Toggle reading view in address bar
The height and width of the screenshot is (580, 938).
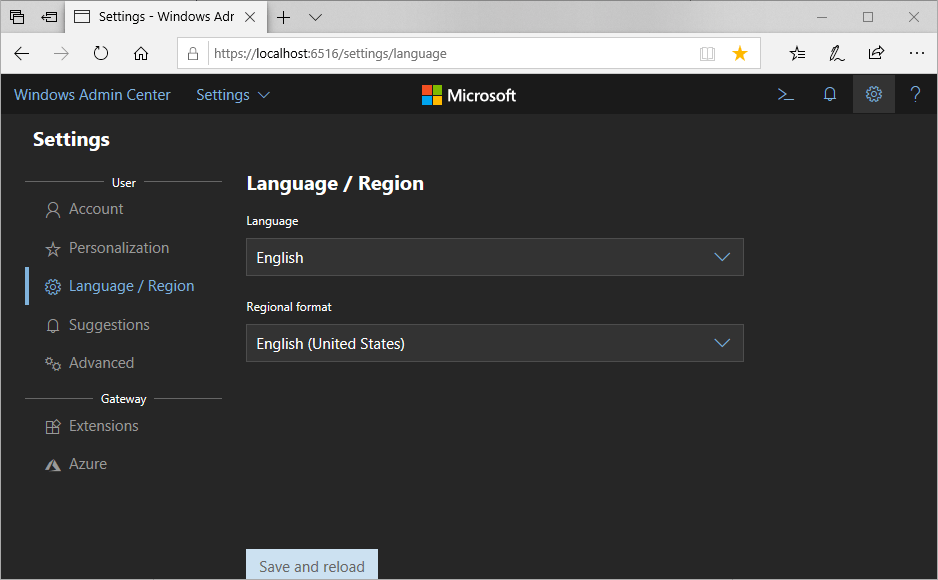point(708,54)
